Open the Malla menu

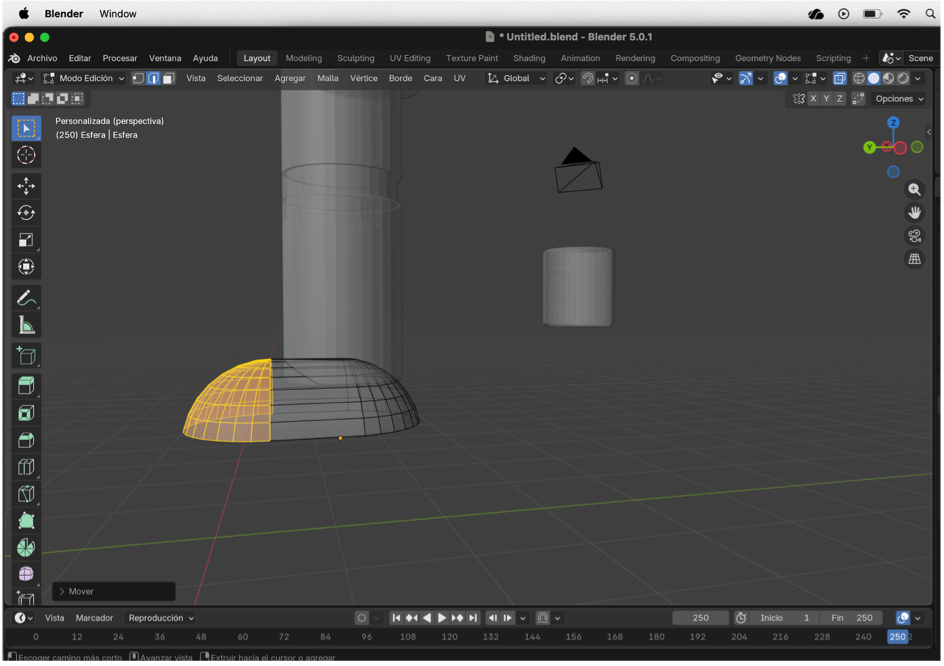[x=328, y=78]
